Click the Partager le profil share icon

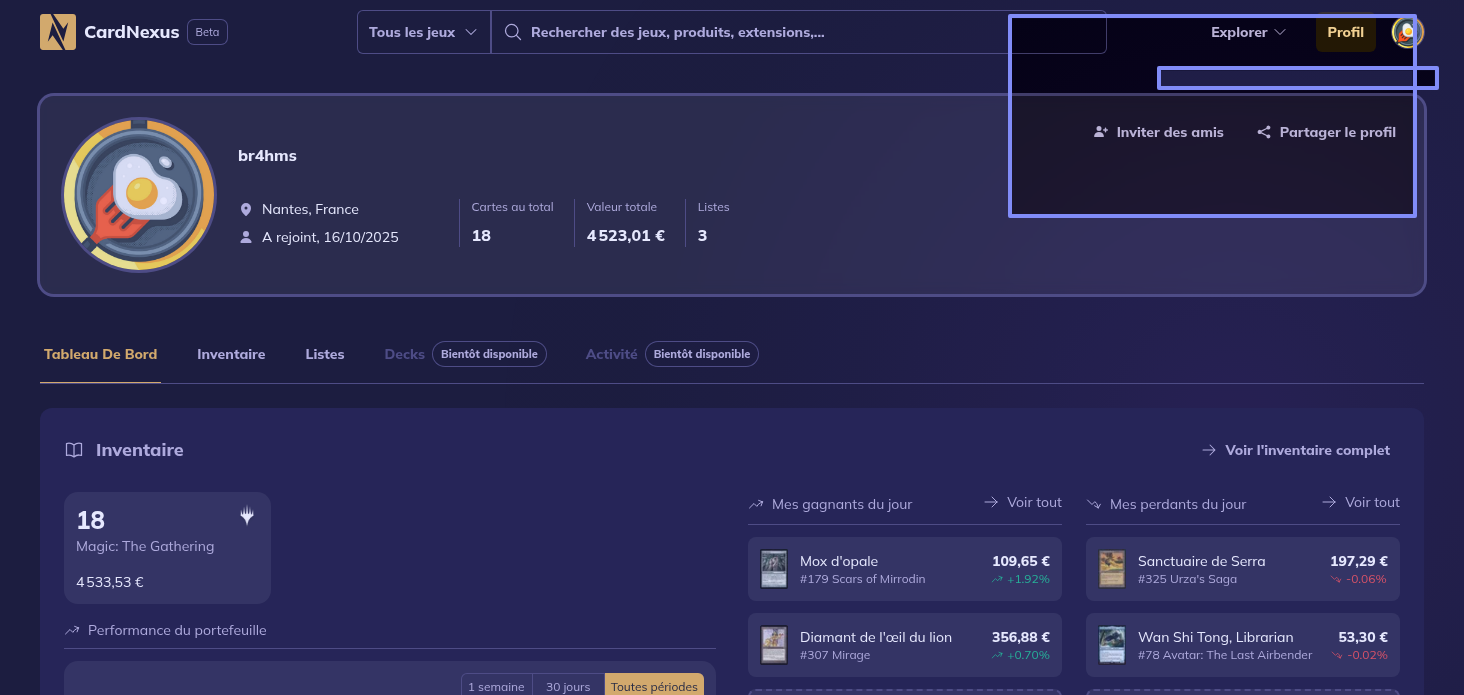(x=1264, y=132)
